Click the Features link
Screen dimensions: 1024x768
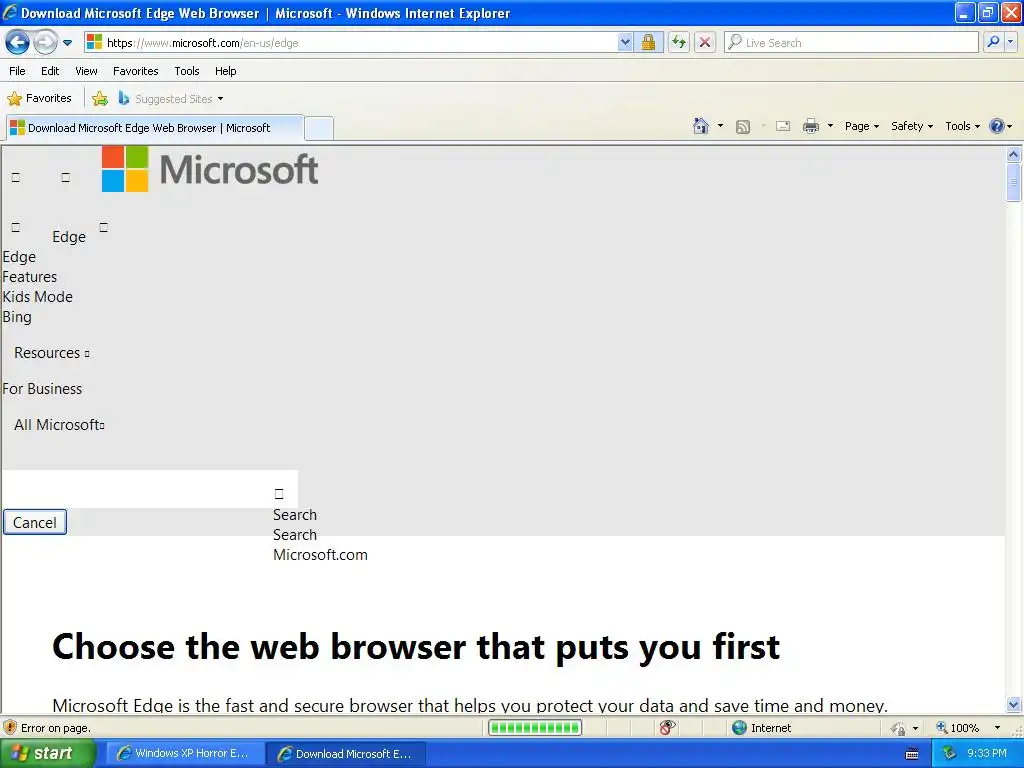[29, 277]
